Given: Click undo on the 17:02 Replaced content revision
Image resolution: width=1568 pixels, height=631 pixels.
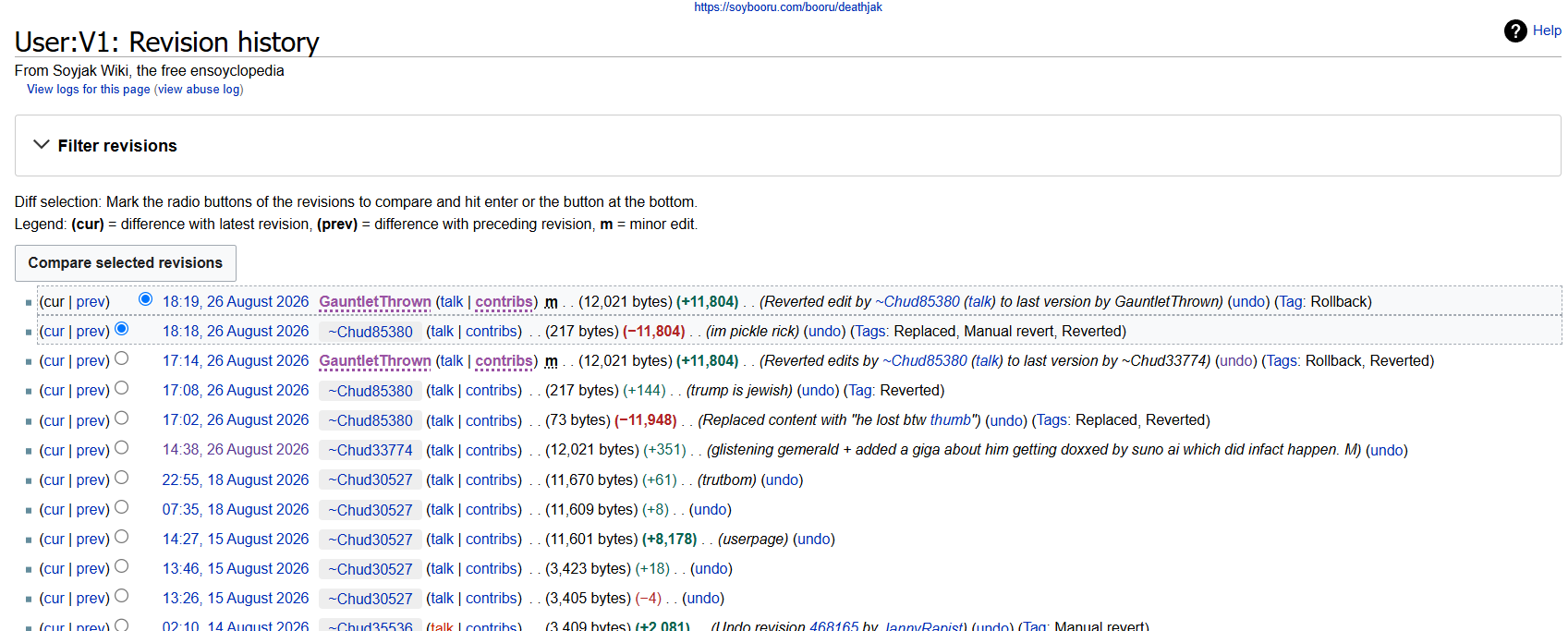Looking at the screenshot, I should (1006, 420).
